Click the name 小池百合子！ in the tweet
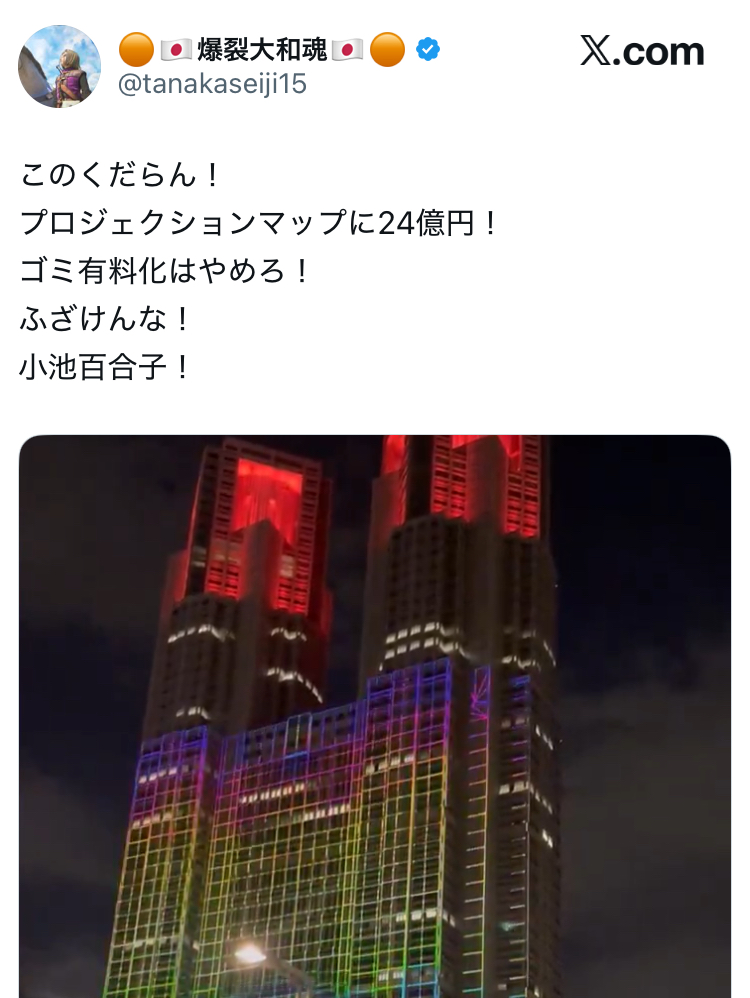The width and height of the screenshot is (750, 998). [105, 367]
